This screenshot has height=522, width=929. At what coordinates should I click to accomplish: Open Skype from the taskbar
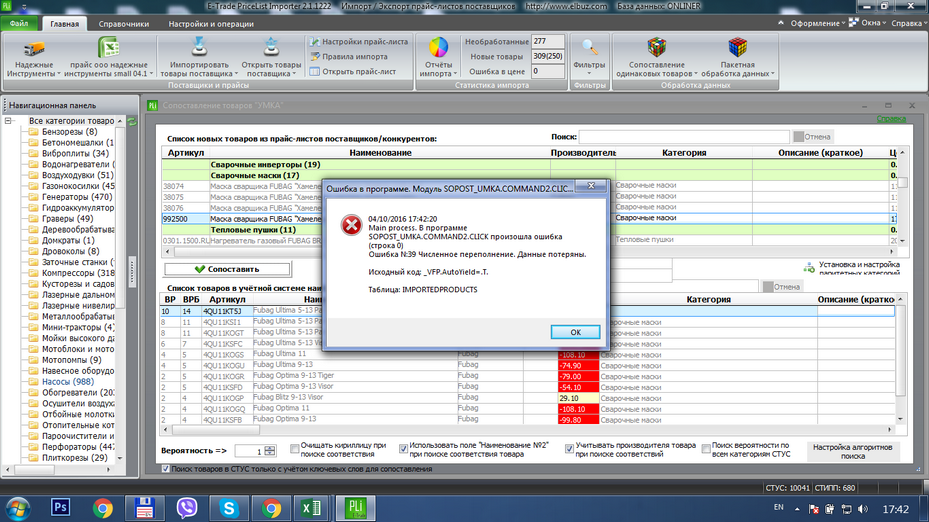tap(229, 508)
